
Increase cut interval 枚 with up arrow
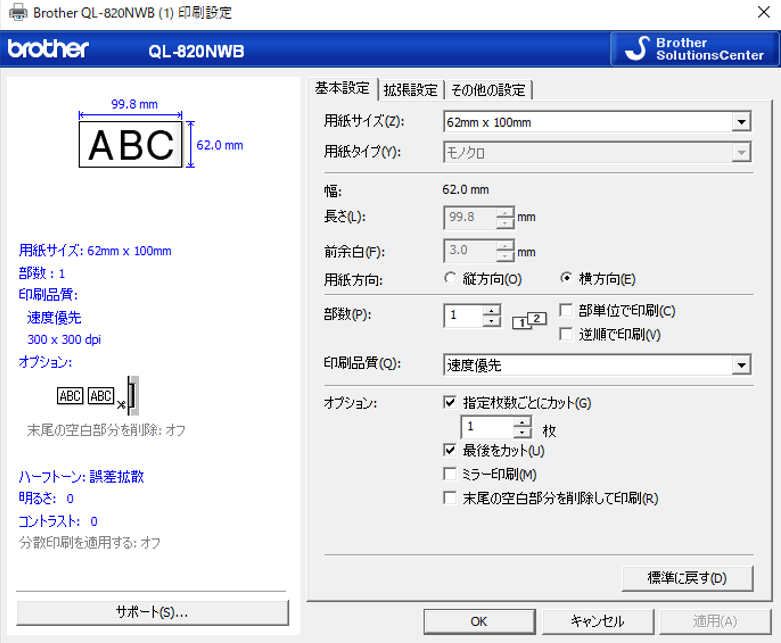coord(522,422)
